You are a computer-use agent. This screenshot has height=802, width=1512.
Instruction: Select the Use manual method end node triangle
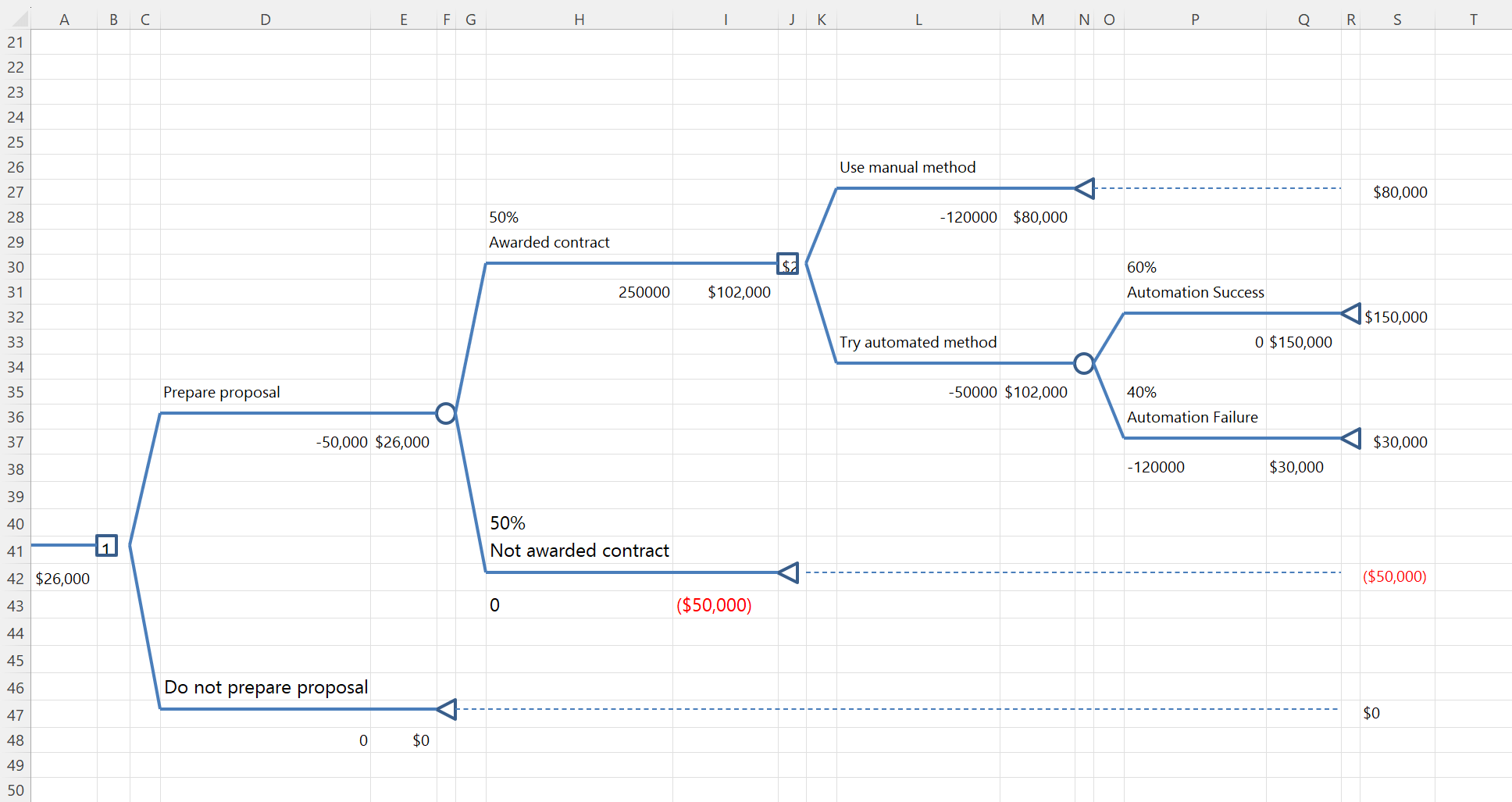[1086, 188]
